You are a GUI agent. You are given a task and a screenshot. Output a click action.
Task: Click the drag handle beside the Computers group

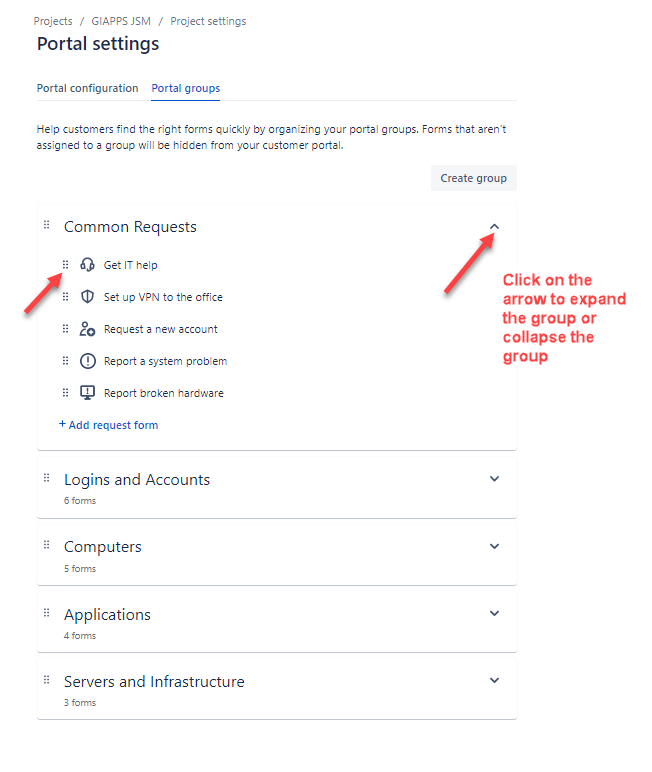click(46, 545)
